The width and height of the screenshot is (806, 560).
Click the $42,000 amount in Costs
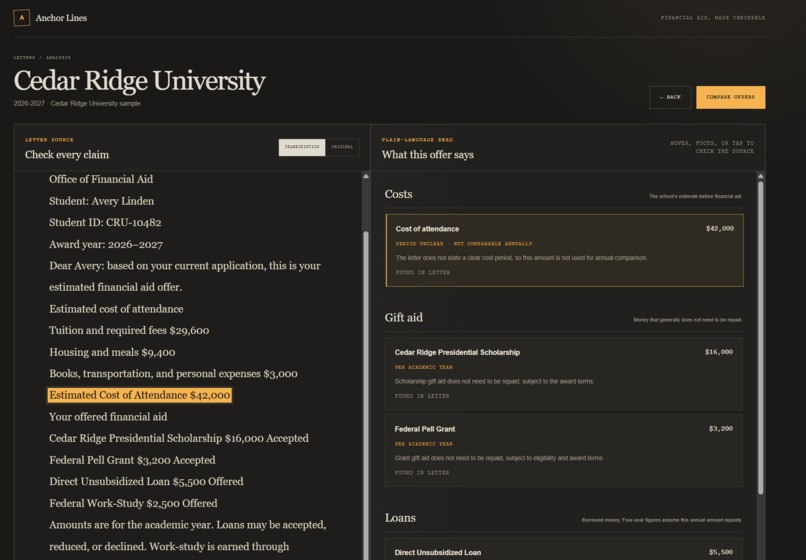click(720, 228)
